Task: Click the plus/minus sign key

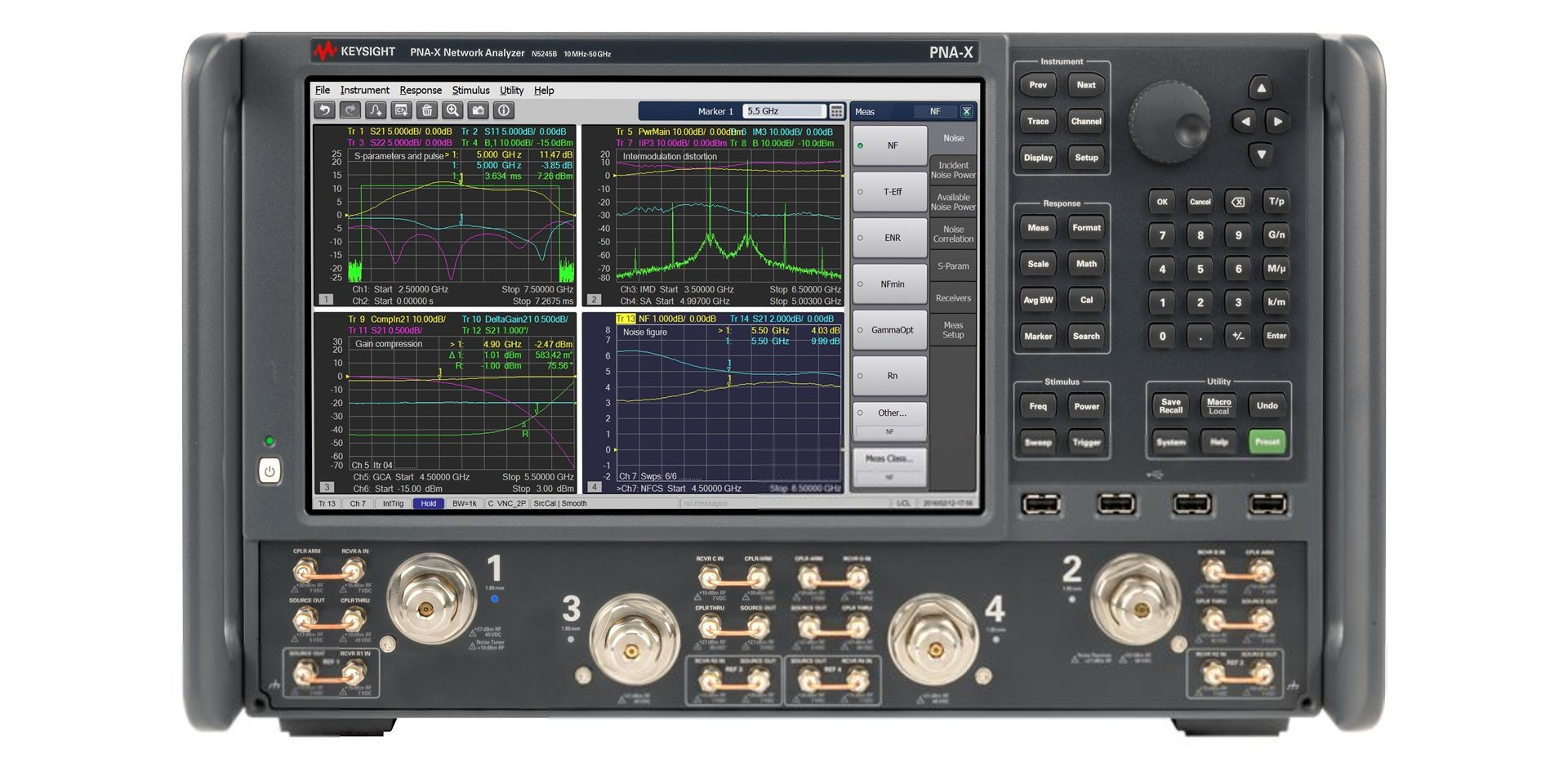Action: coord(1238,336)
